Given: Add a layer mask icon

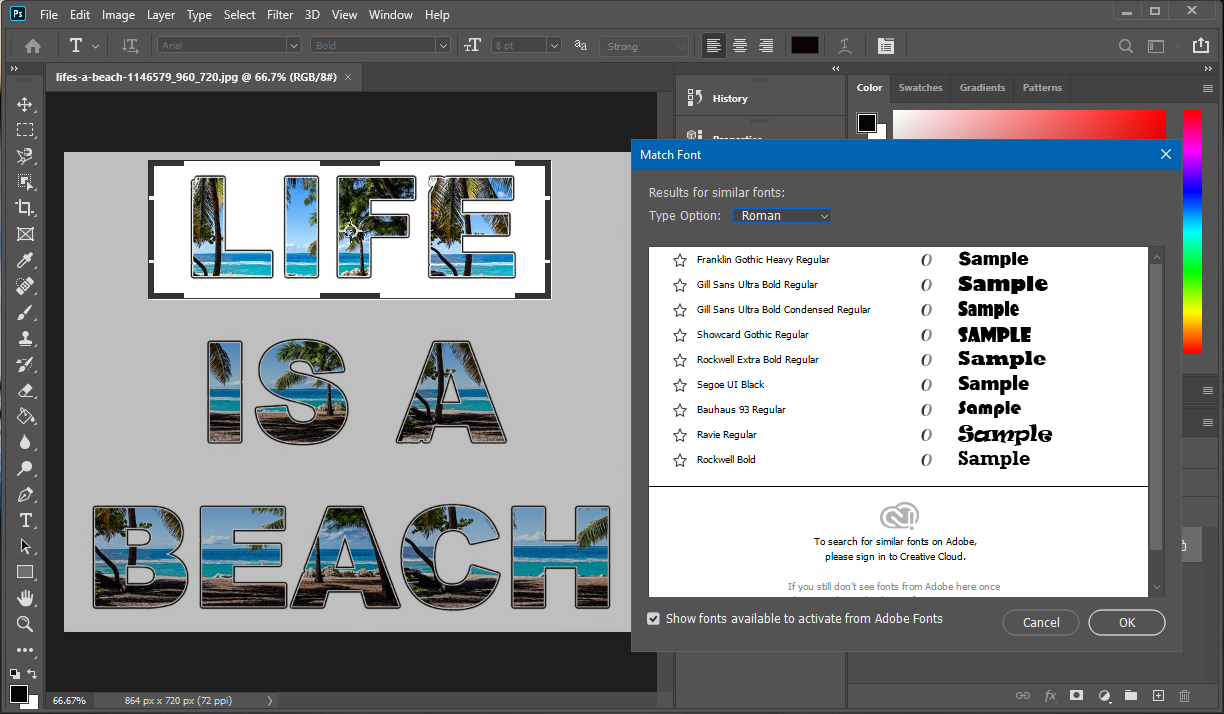Looking at the screenshot, I should (1077, 695).
